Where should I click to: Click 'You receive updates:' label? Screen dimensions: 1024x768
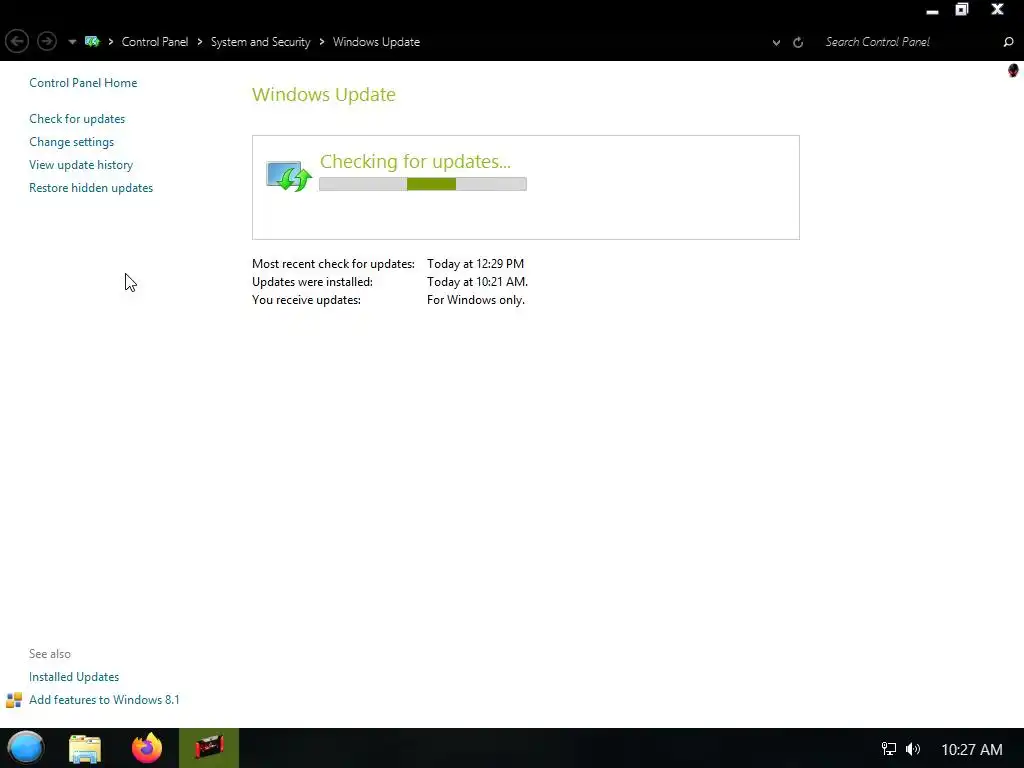click(x=306, y=300)
